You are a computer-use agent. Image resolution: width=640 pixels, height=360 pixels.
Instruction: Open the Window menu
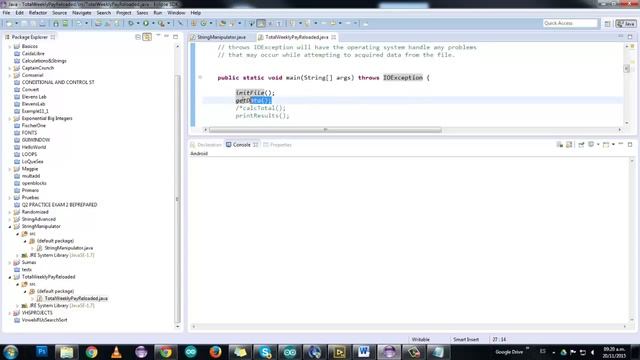click(x=176, y=13)
